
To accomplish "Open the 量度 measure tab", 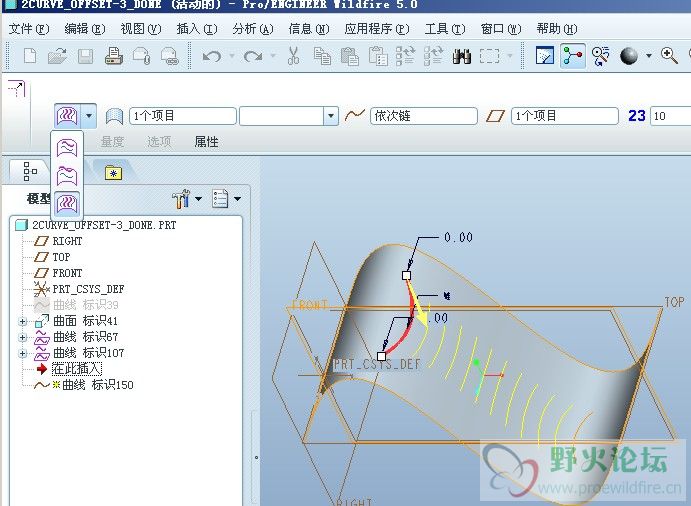I will pyautogui.click(x=112, y=141).
